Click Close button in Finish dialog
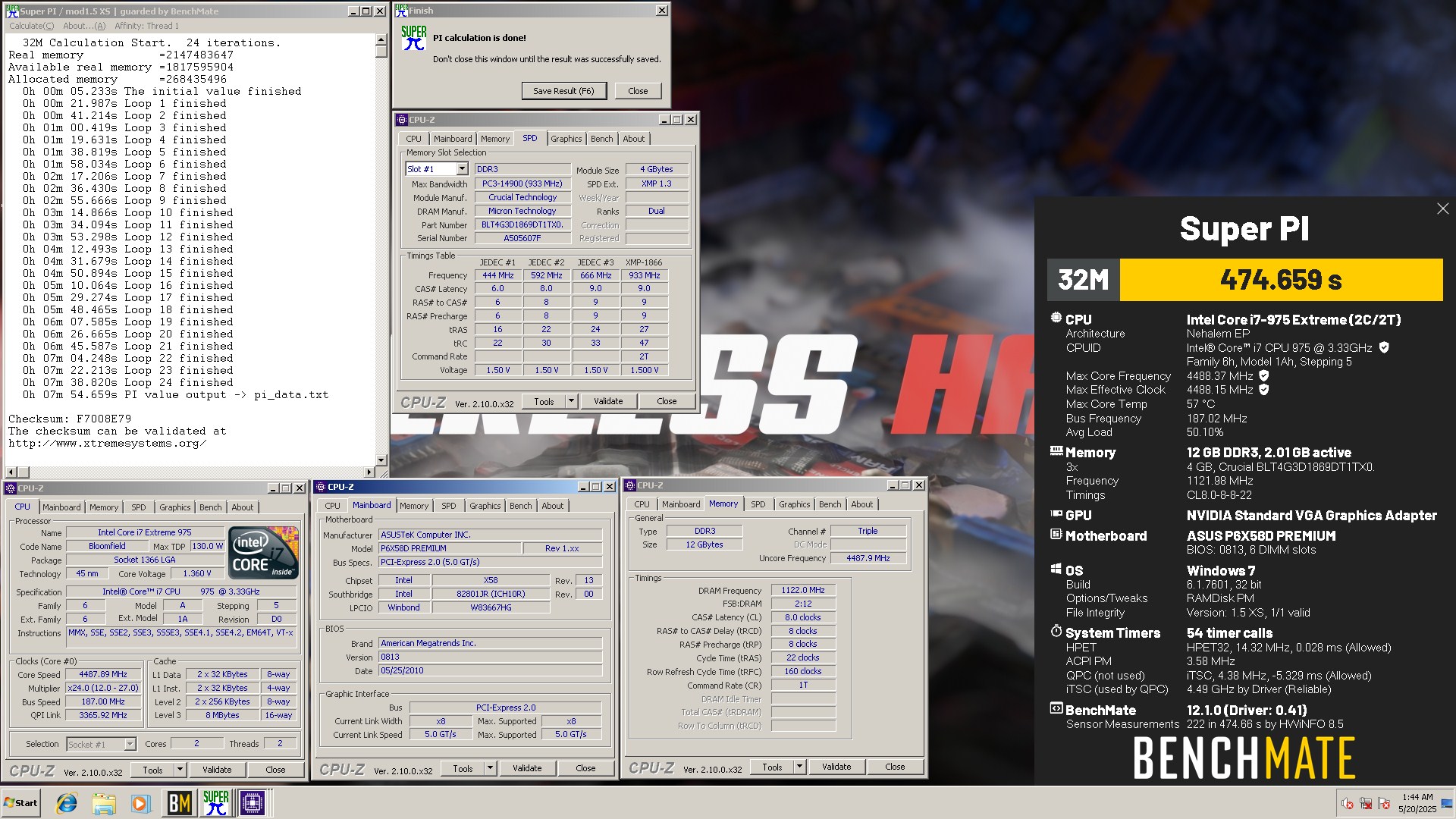Image resolution: width=1456 pixels, height=819 pixels. pyautogui.click(x=638, y=91)
